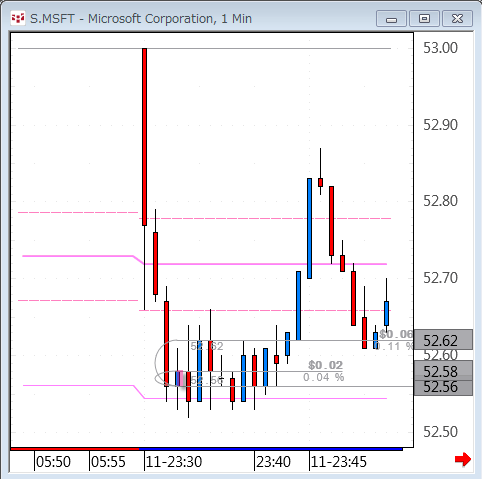Image resolution: width=482 pixels, height=479 pixels.
Task: Select the 52.62 price marker on scale
Action: (443, 340)
